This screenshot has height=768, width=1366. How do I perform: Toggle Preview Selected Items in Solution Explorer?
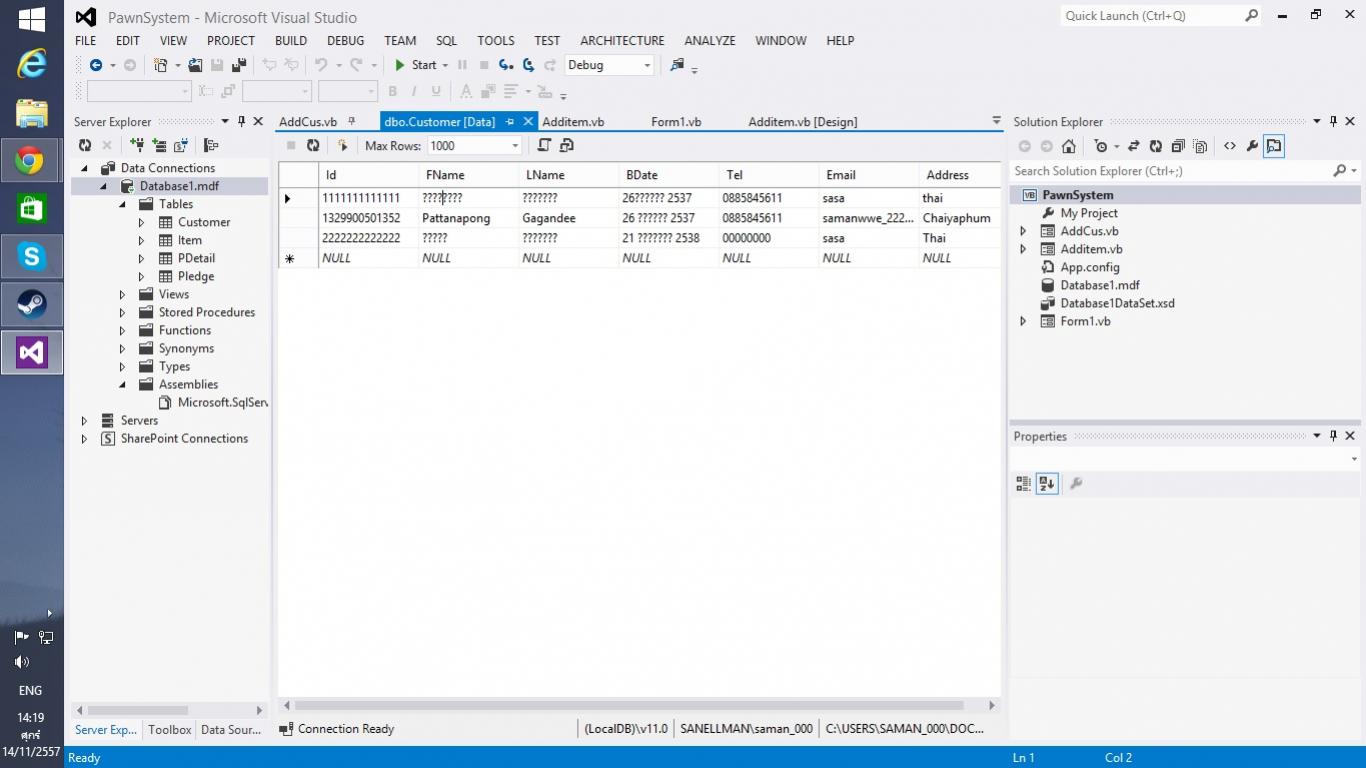tap(1273, 146)
